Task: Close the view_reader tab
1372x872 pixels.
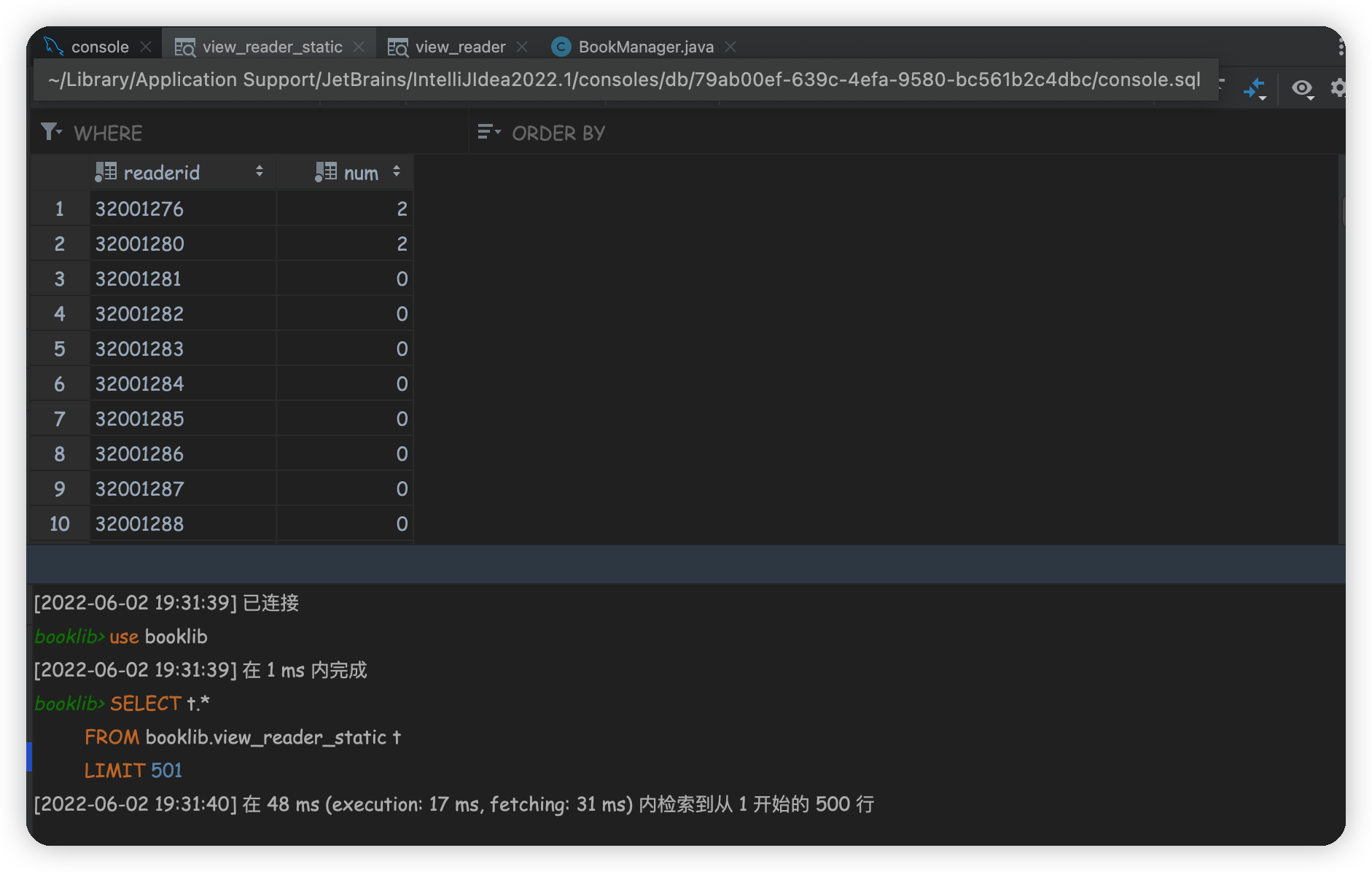Action: (x=522, y=47)
